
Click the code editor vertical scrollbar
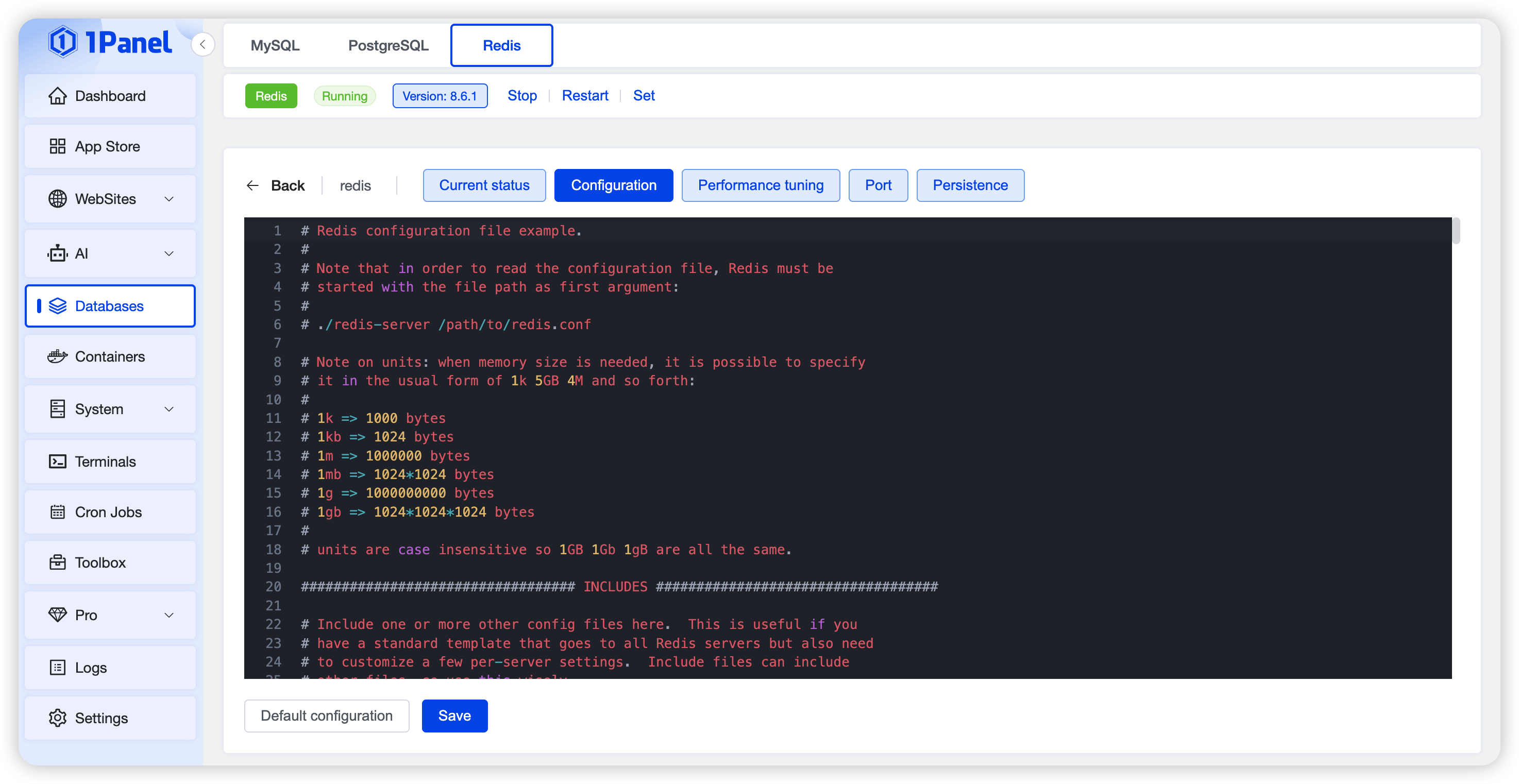(x=1456, y=231)
